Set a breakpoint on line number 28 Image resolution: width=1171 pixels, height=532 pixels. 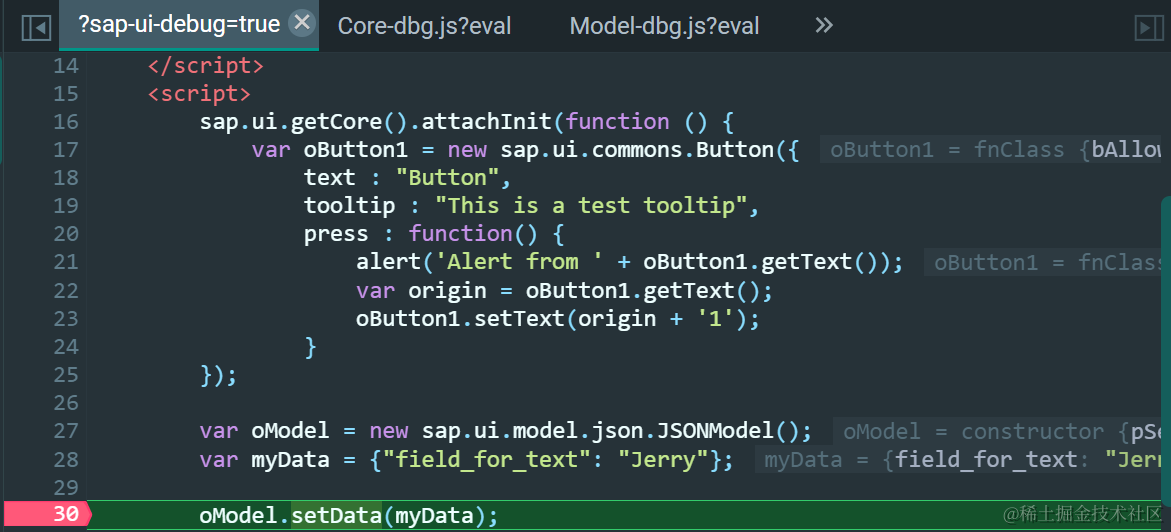(66, 460)
